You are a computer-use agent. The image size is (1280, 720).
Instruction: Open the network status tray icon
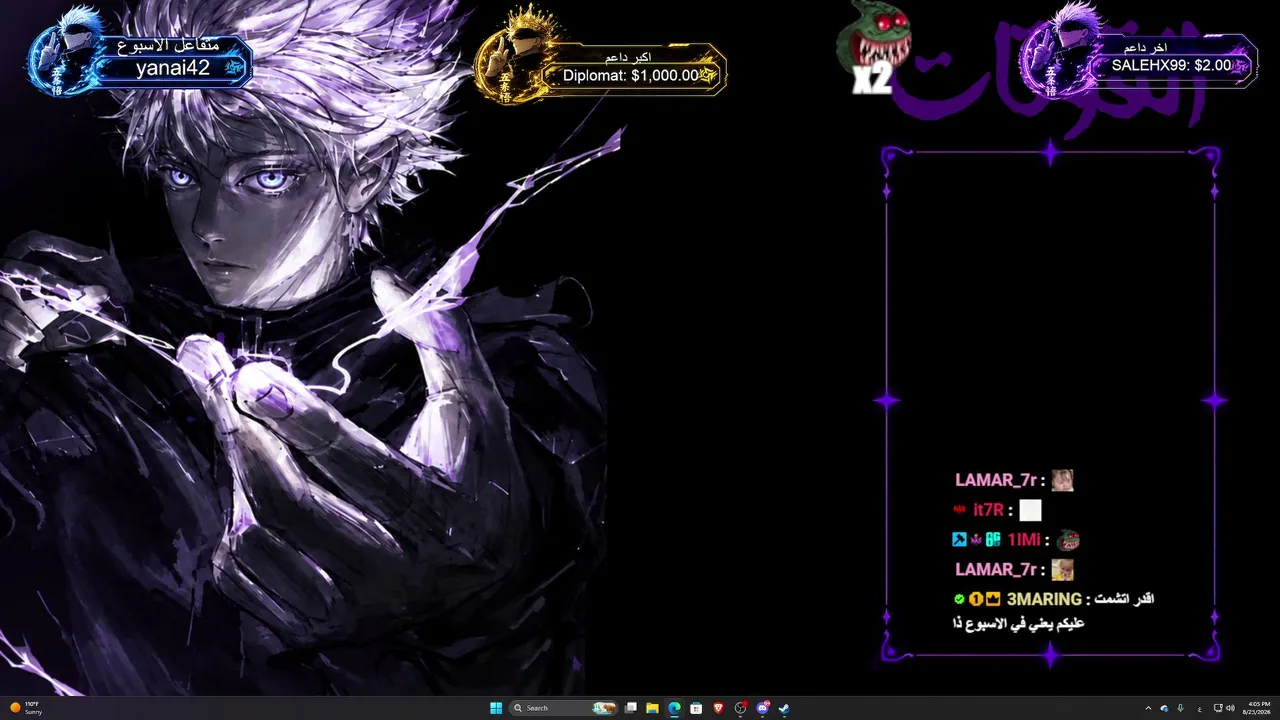tap(1218, 708)
